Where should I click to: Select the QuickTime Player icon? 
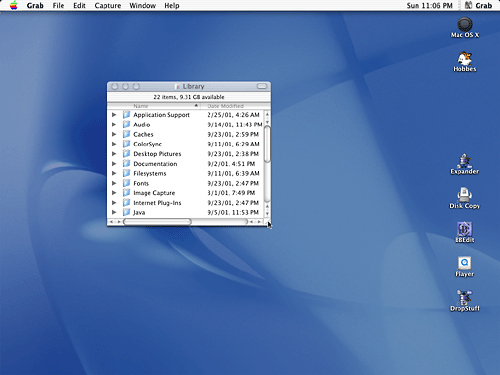465,263
